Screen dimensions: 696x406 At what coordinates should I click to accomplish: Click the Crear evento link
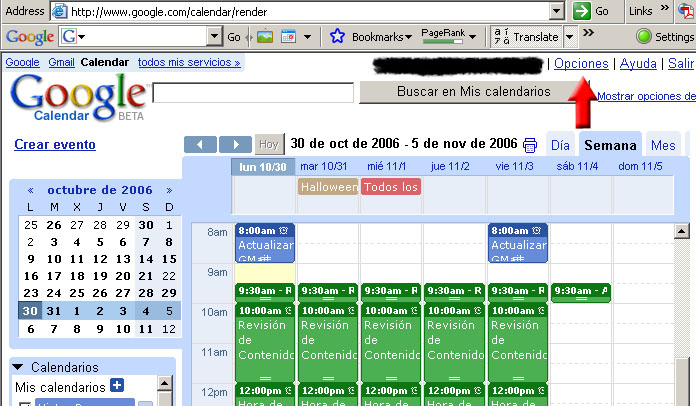[55, 145]
